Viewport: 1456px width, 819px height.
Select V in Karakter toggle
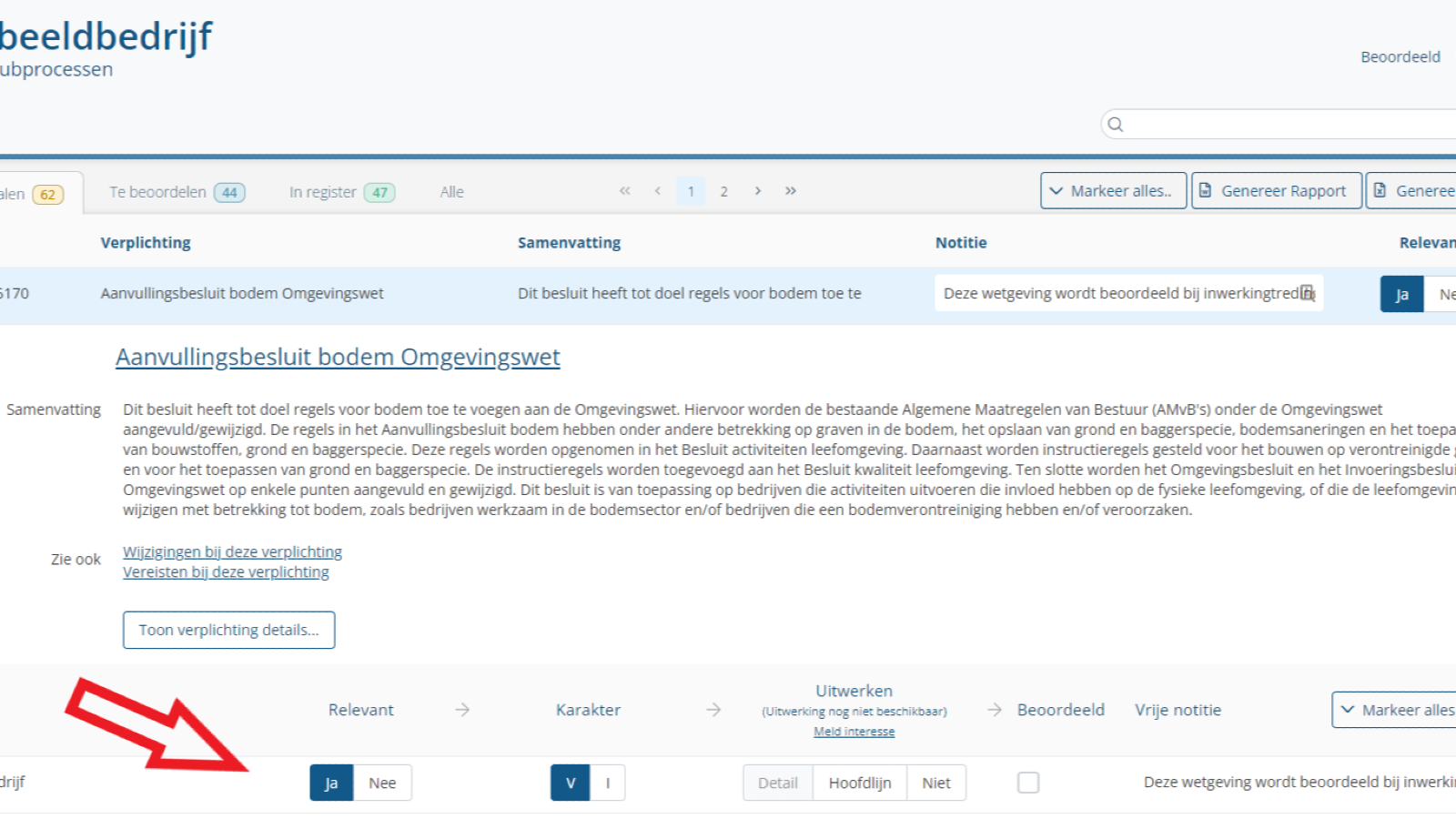(x=571, y=783)
